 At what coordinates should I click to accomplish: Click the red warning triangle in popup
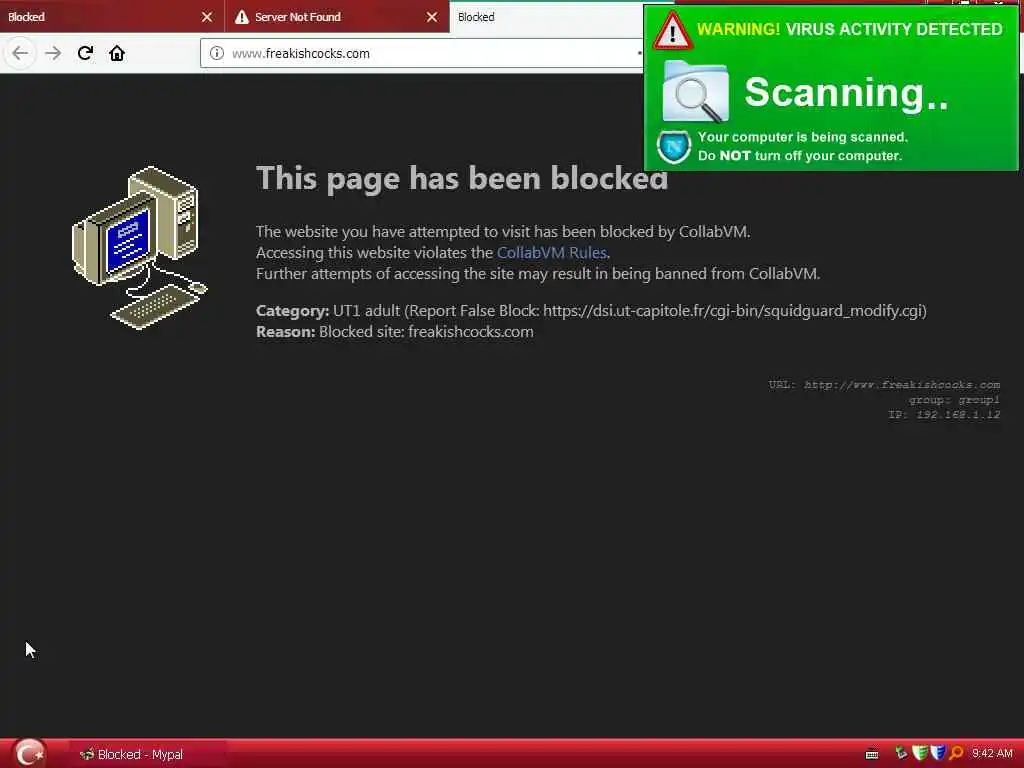[x=672, y=31]
